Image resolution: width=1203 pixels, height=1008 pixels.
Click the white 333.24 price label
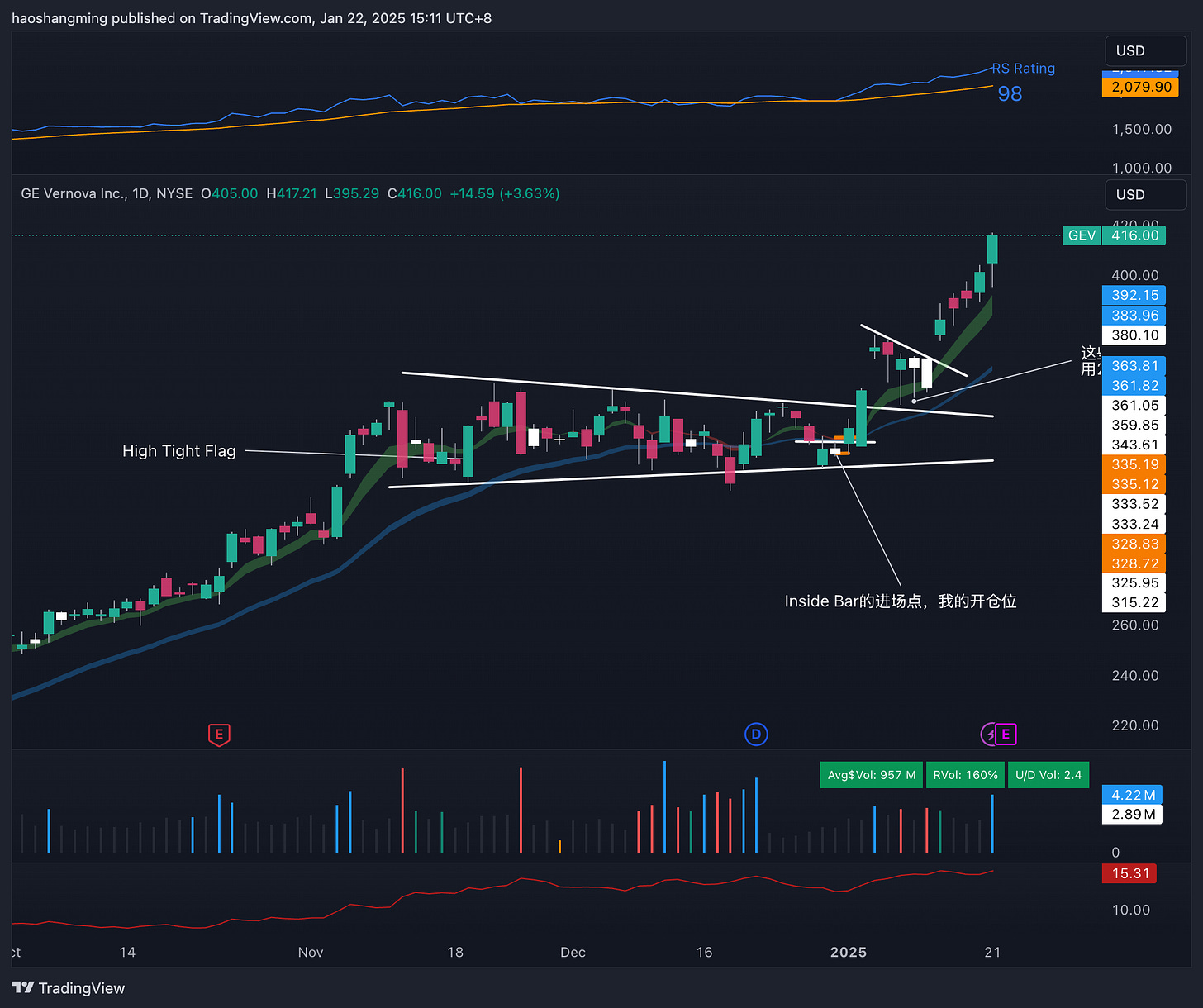pos(1134,524)
